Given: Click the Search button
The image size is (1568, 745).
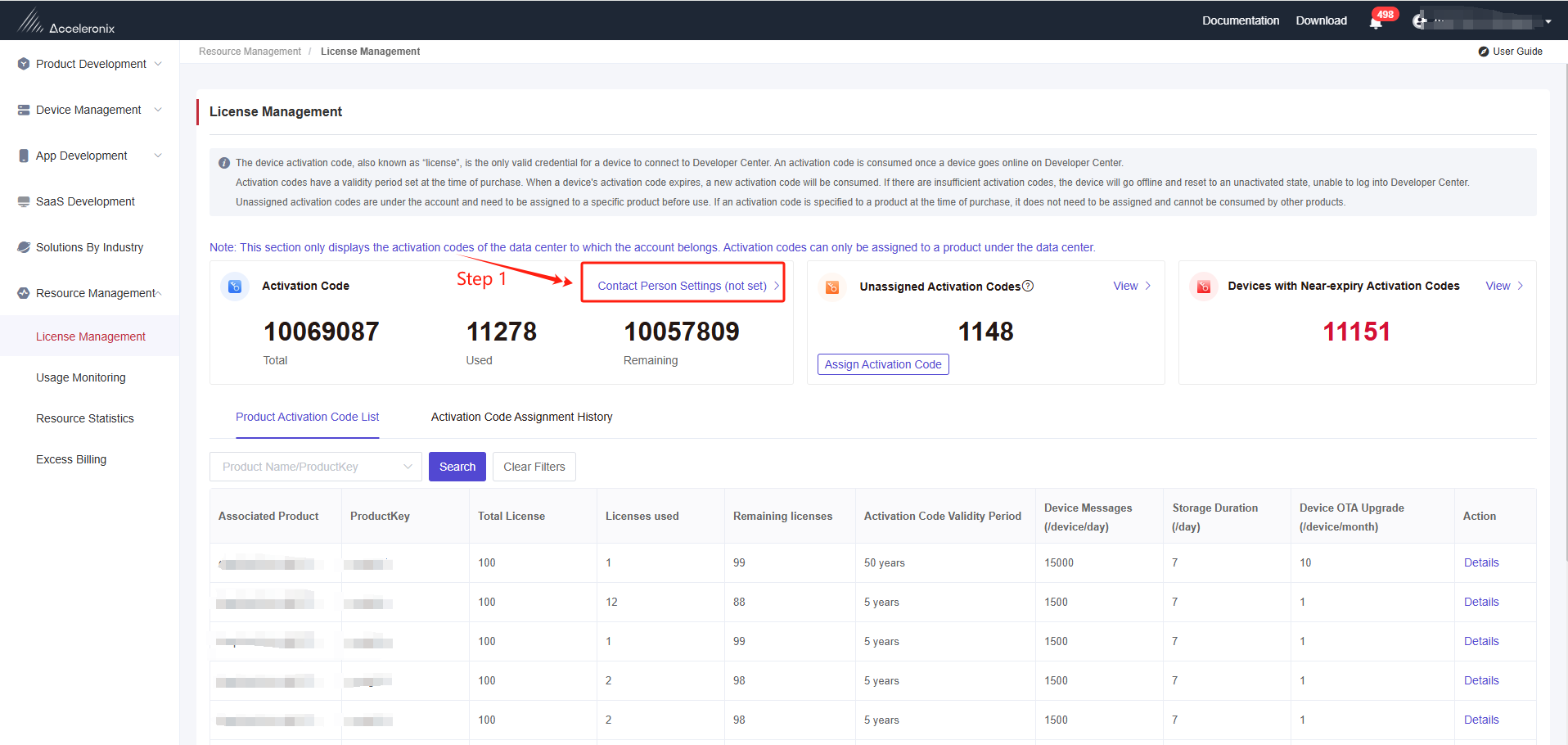Looking at the screenshot, I should click(457, 467).
